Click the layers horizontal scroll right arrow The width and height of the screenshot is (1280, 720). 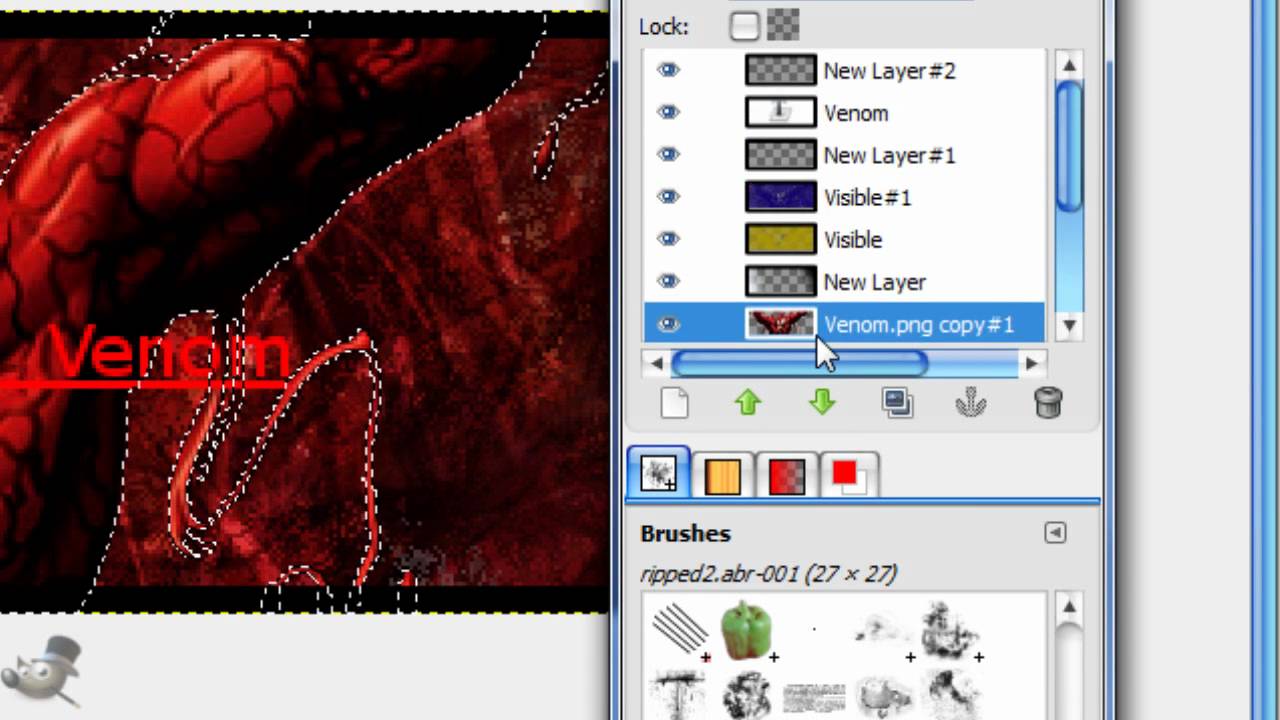(1031, 364)
